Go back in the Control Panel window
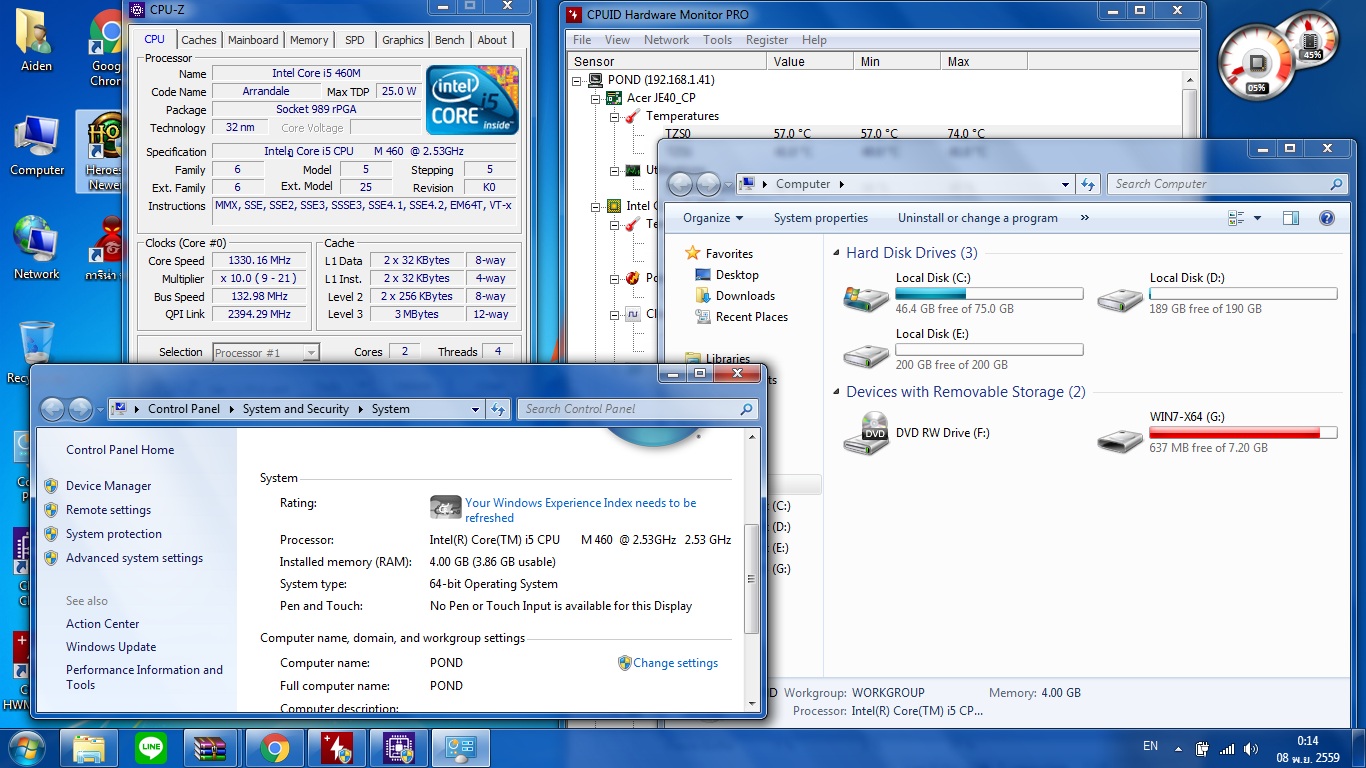This screenshot has height=768, width=1366. (53, 409)
